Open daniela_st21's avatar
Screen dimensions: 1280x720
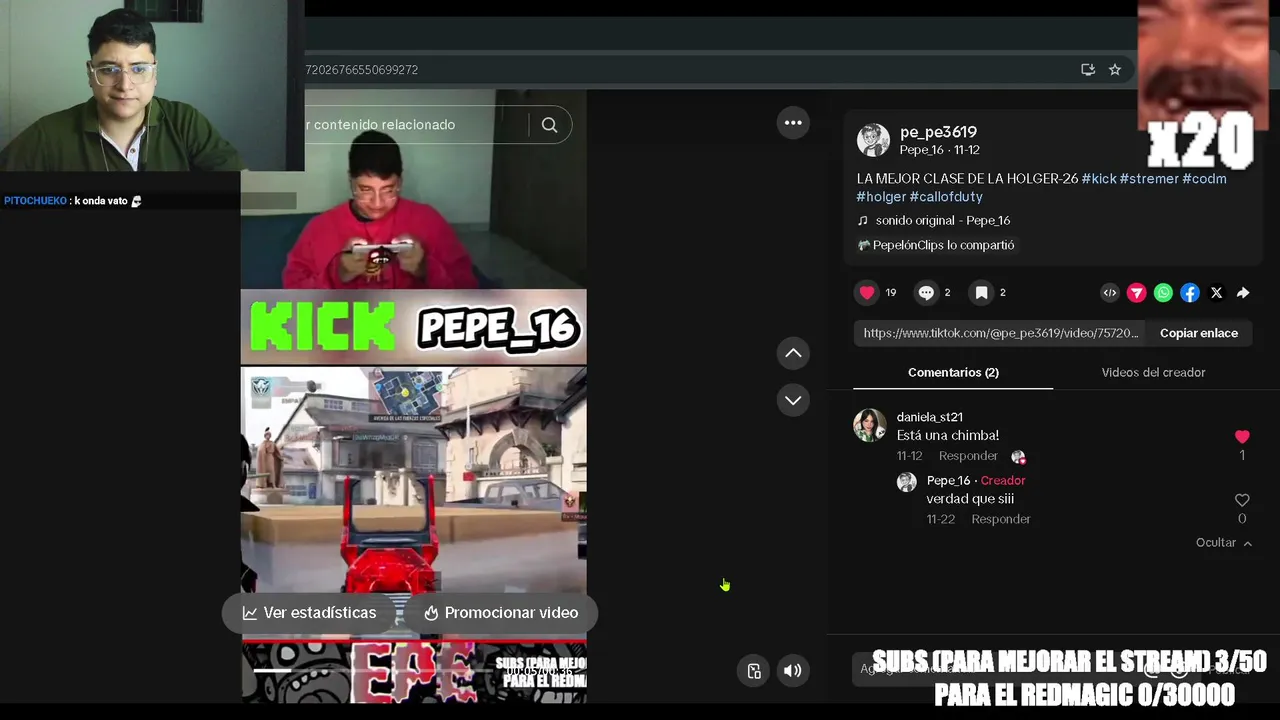pyautogui.click(x=869, y=425)
